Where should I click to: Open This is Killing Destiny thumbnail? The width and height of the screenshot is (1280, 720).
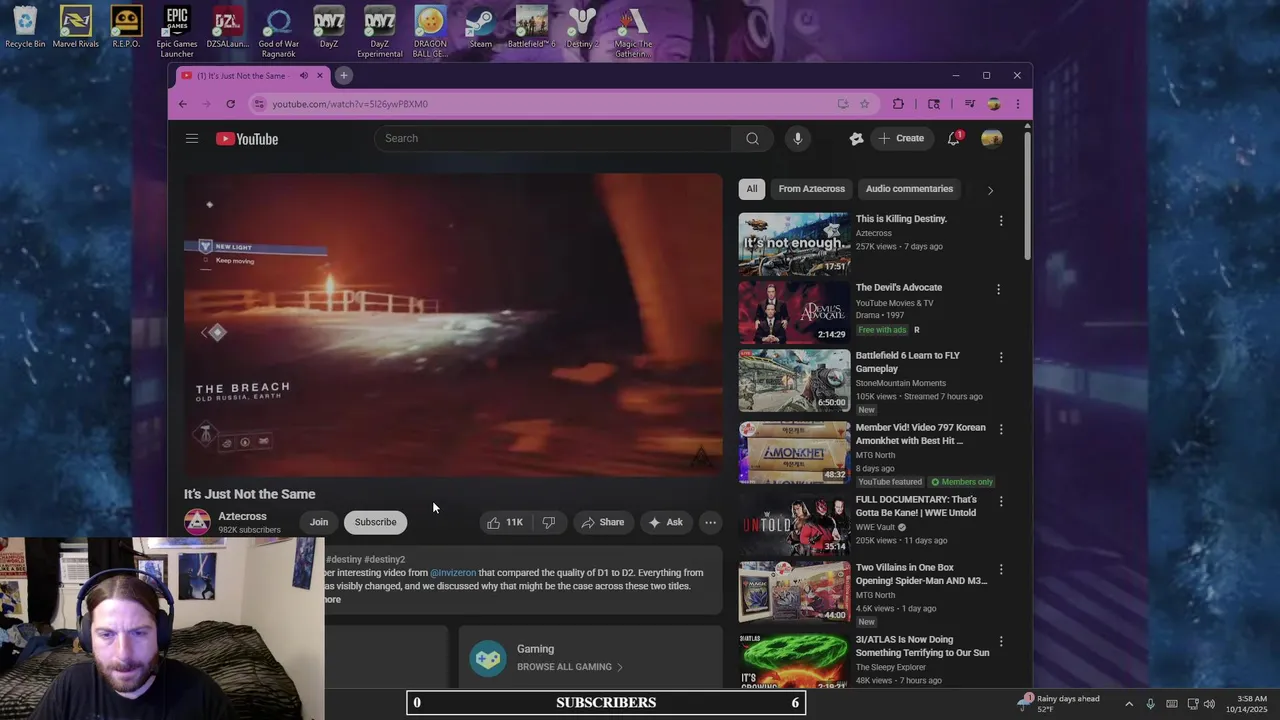(x=794, y=243)
